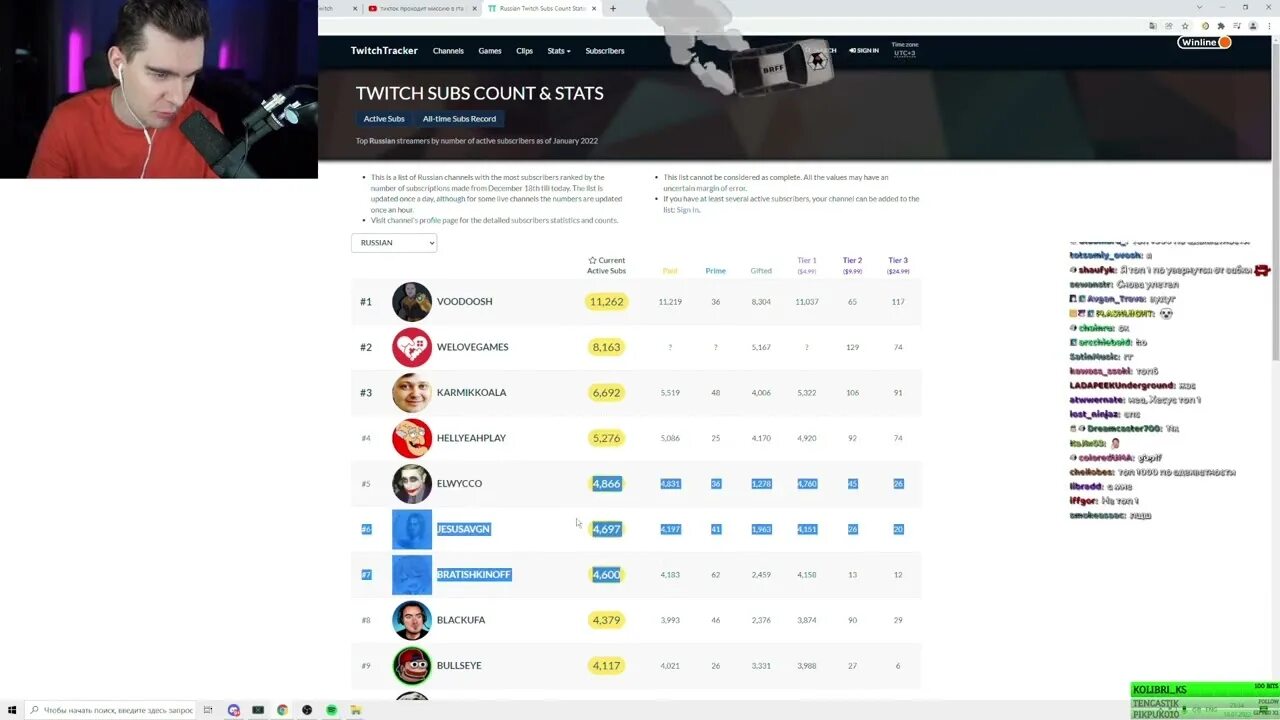Screen dimensions: 1280x720
Task: Open the HELLYEAHPLAY channel name link
Action: 472,438
